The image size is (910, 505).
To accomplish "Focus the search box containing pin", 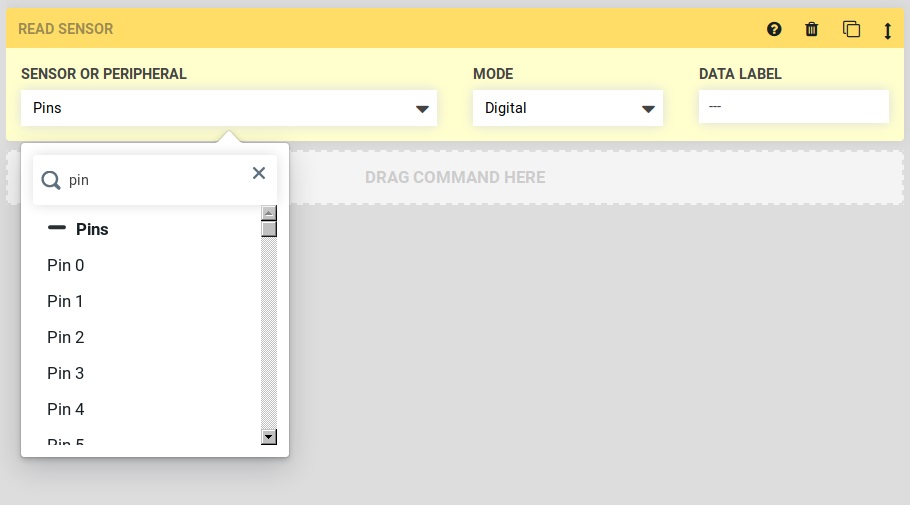I will (x=150, y=180).
